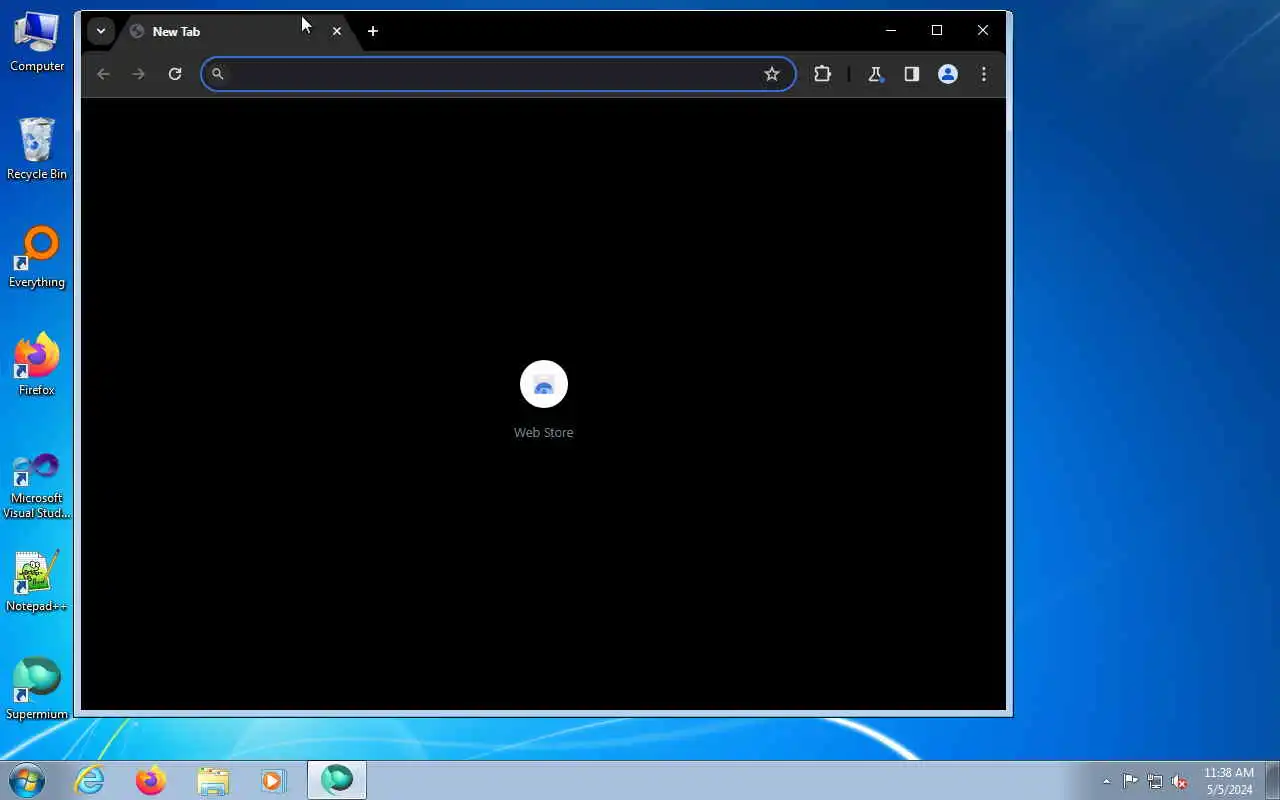Close the browser window
Viewport: 1280px width, 800px height.
983,31
